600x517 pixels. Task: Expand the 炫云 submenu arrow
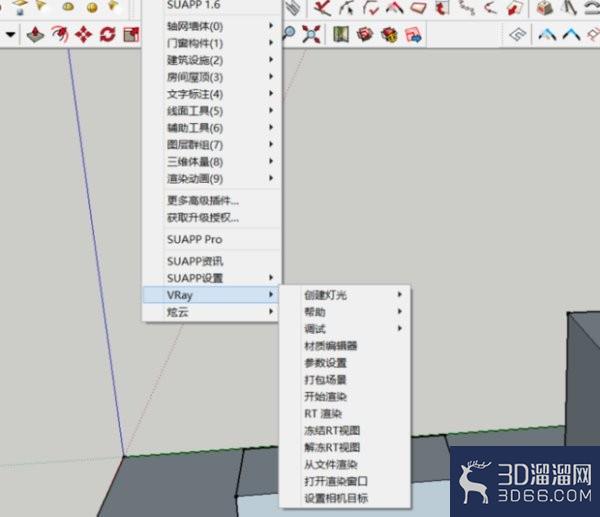(x=271, y=312)
